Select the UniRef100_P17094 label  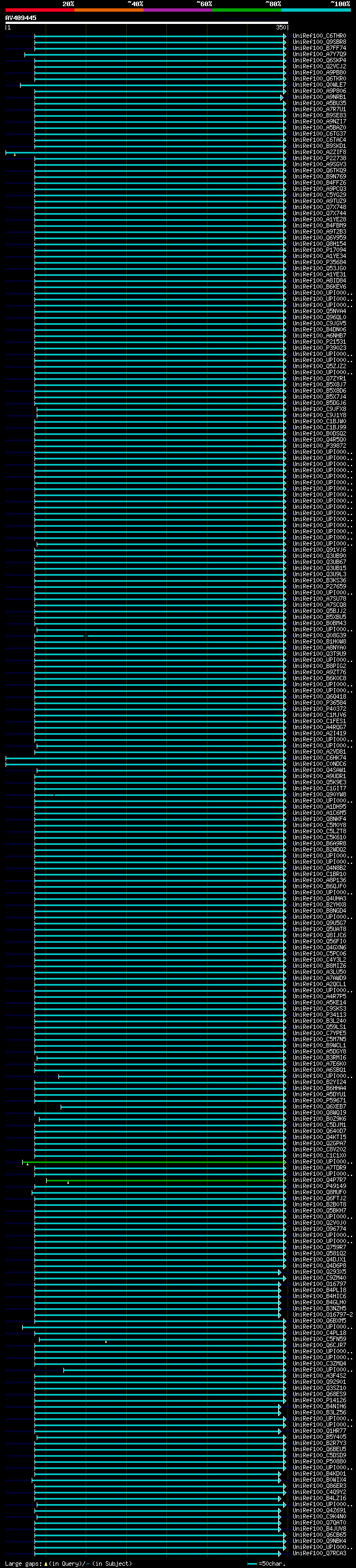(319, 250)
